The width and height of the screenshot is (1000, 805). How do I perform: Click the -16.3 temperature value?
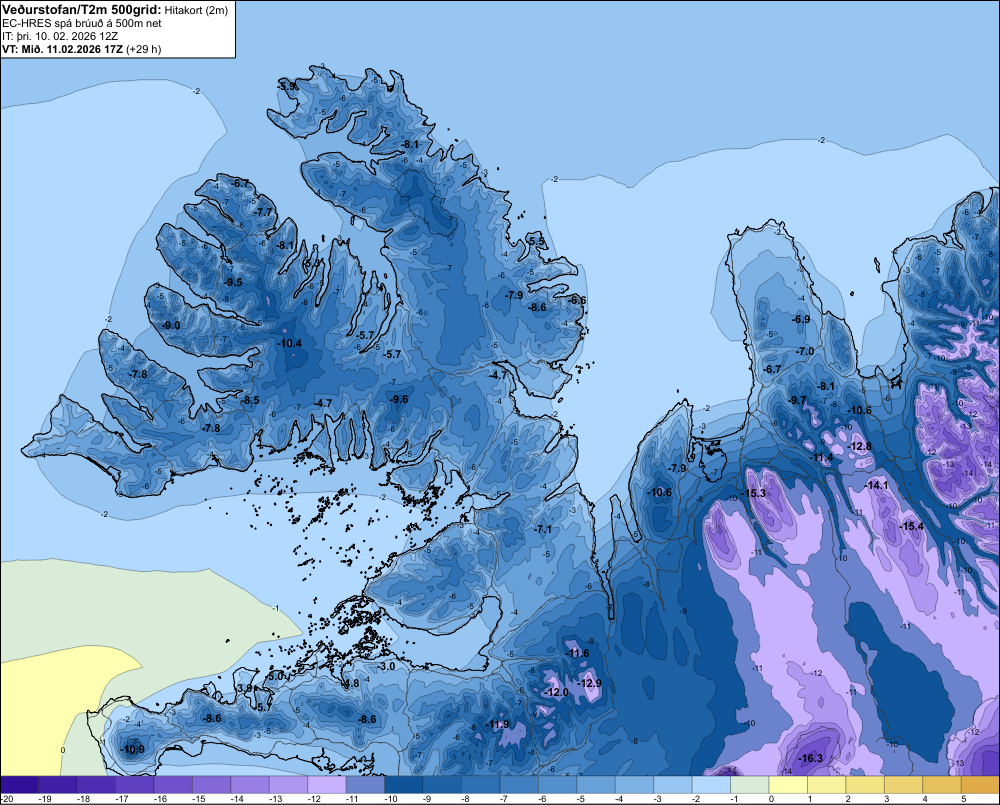click(x=811, y=758)
